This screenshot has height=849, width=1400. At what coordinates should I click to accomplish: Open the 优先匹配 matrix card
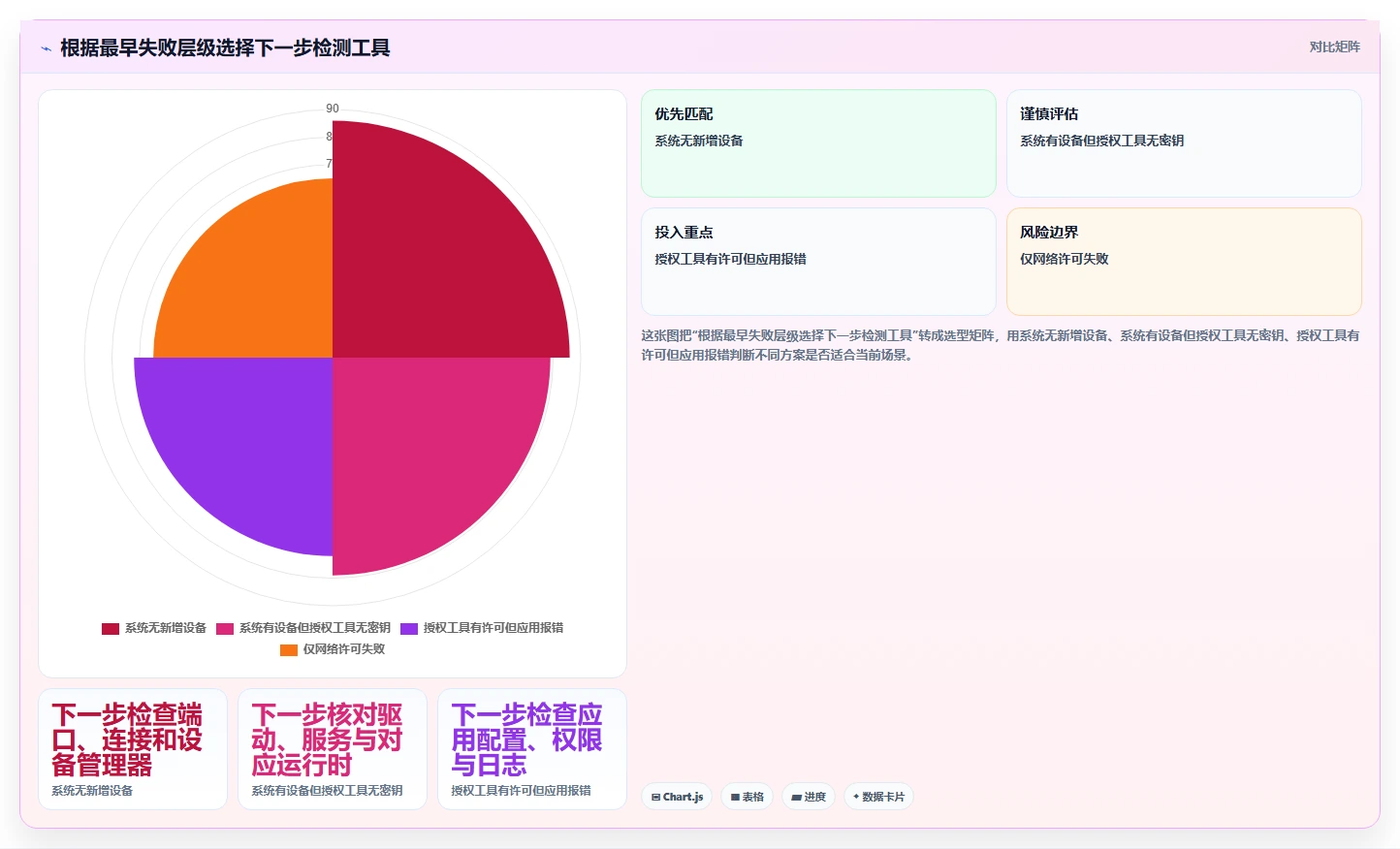(818, 143)
